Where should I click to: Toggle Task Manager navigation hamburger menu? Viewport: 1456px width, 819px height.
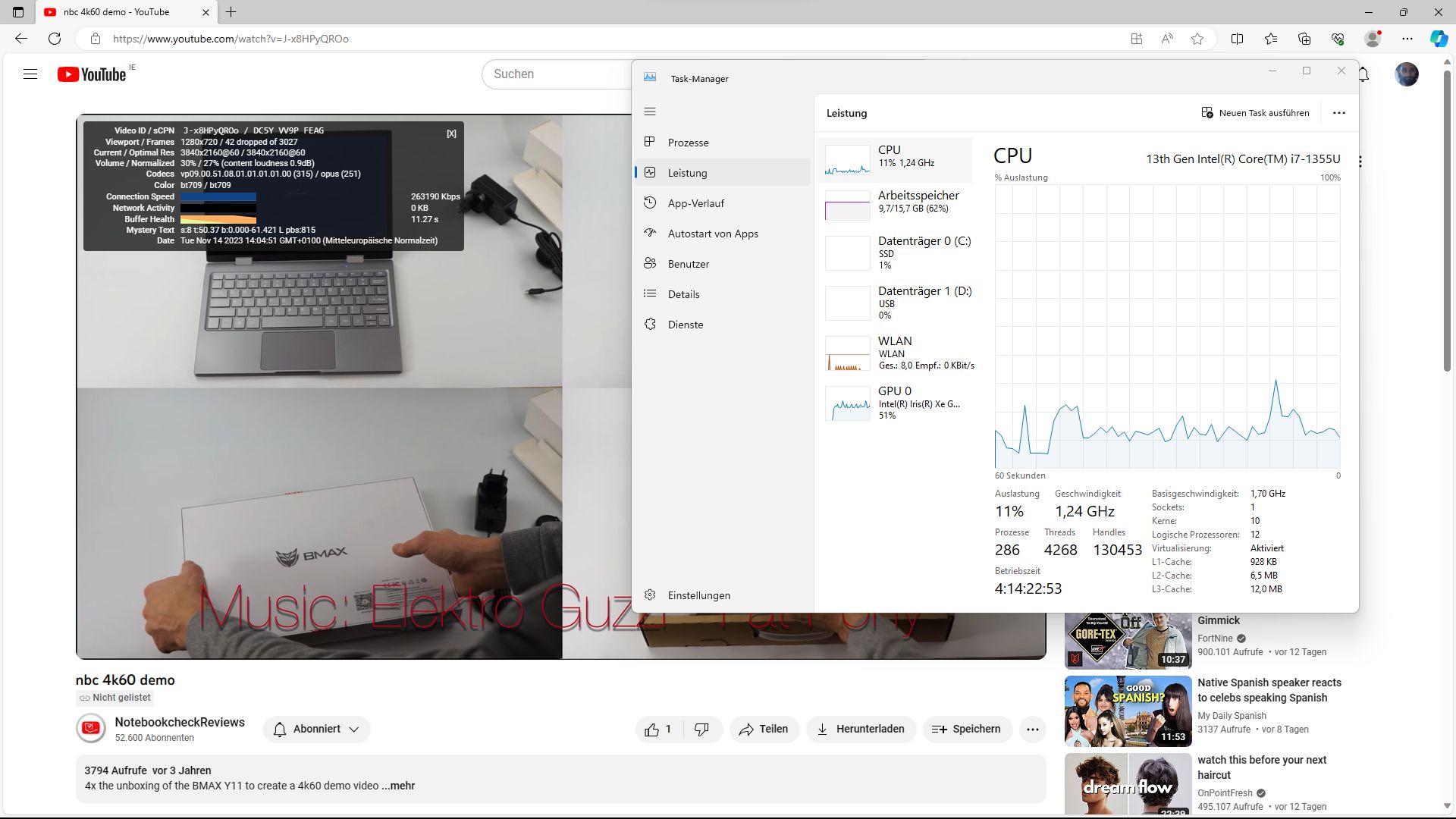click(x=650, y=112)
